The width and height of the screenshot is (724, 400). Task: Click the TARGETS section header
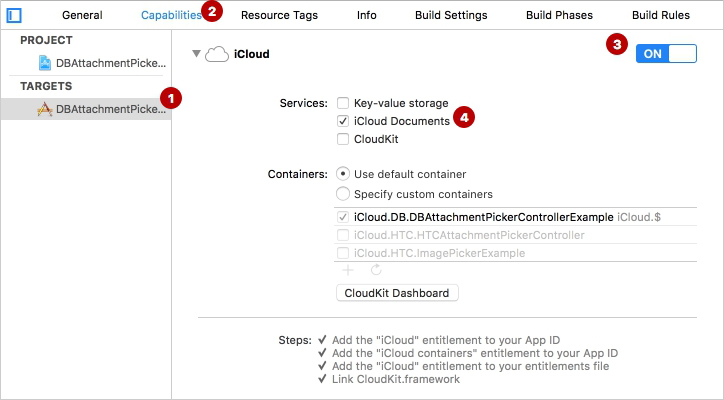pos(46,86)
